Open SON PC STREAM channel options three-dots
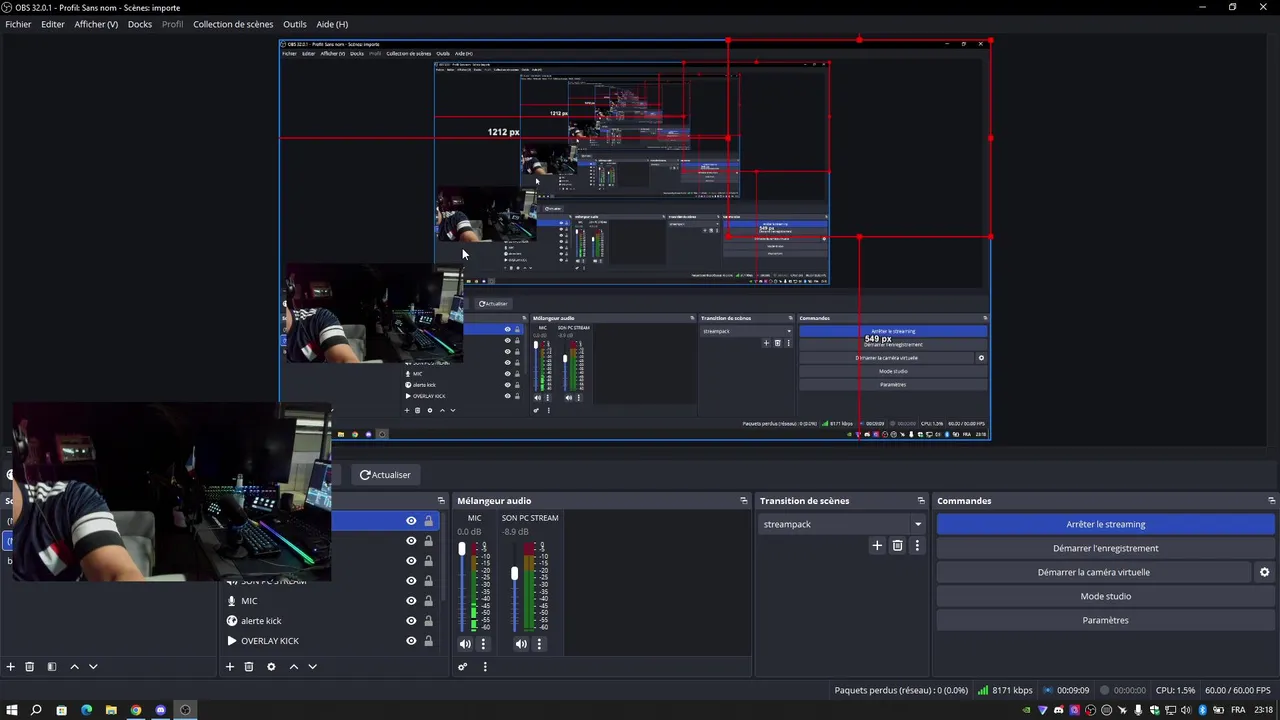Viewport: 1280px width, 720px height. coord(539,644)
